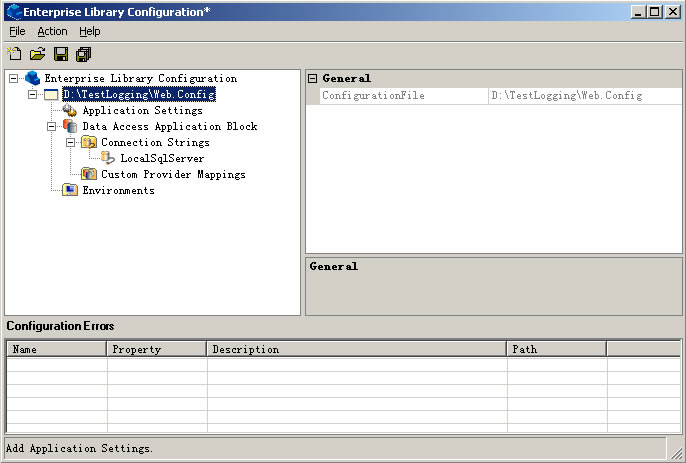Image resolution: width=686 pixels, height=463 pixels.
Task: Click the window resize grip
Action: (677, 453)
